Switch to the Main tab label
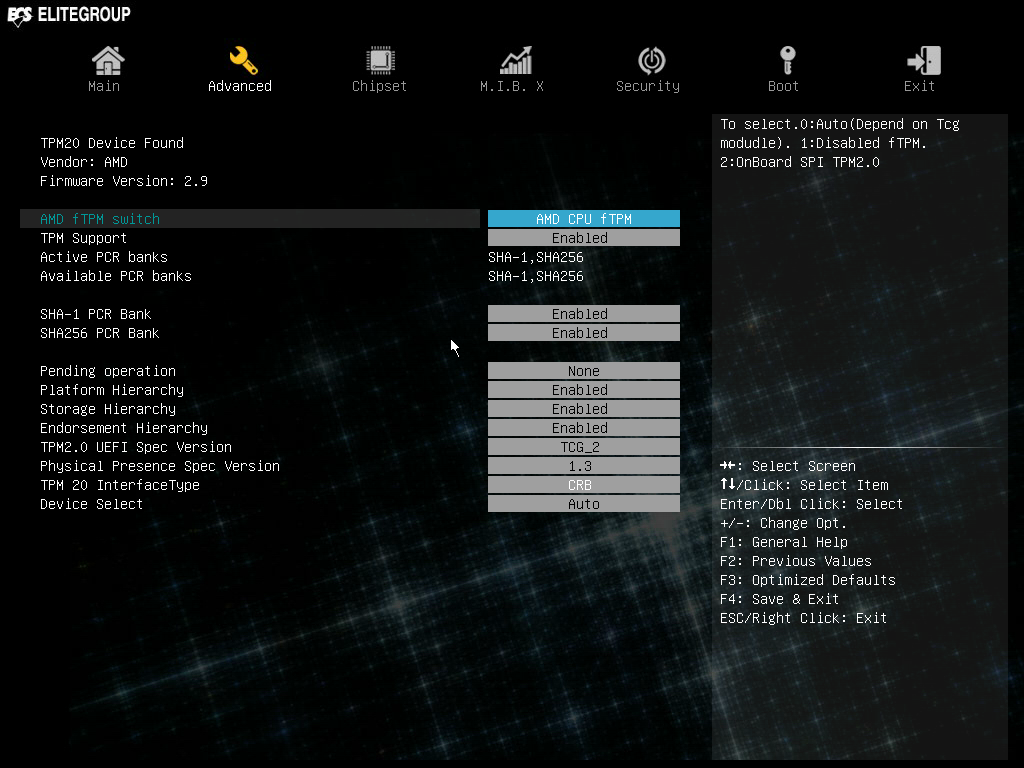Image resolution: width=1024 pixels, height=768 pixels. pos(104,86)
